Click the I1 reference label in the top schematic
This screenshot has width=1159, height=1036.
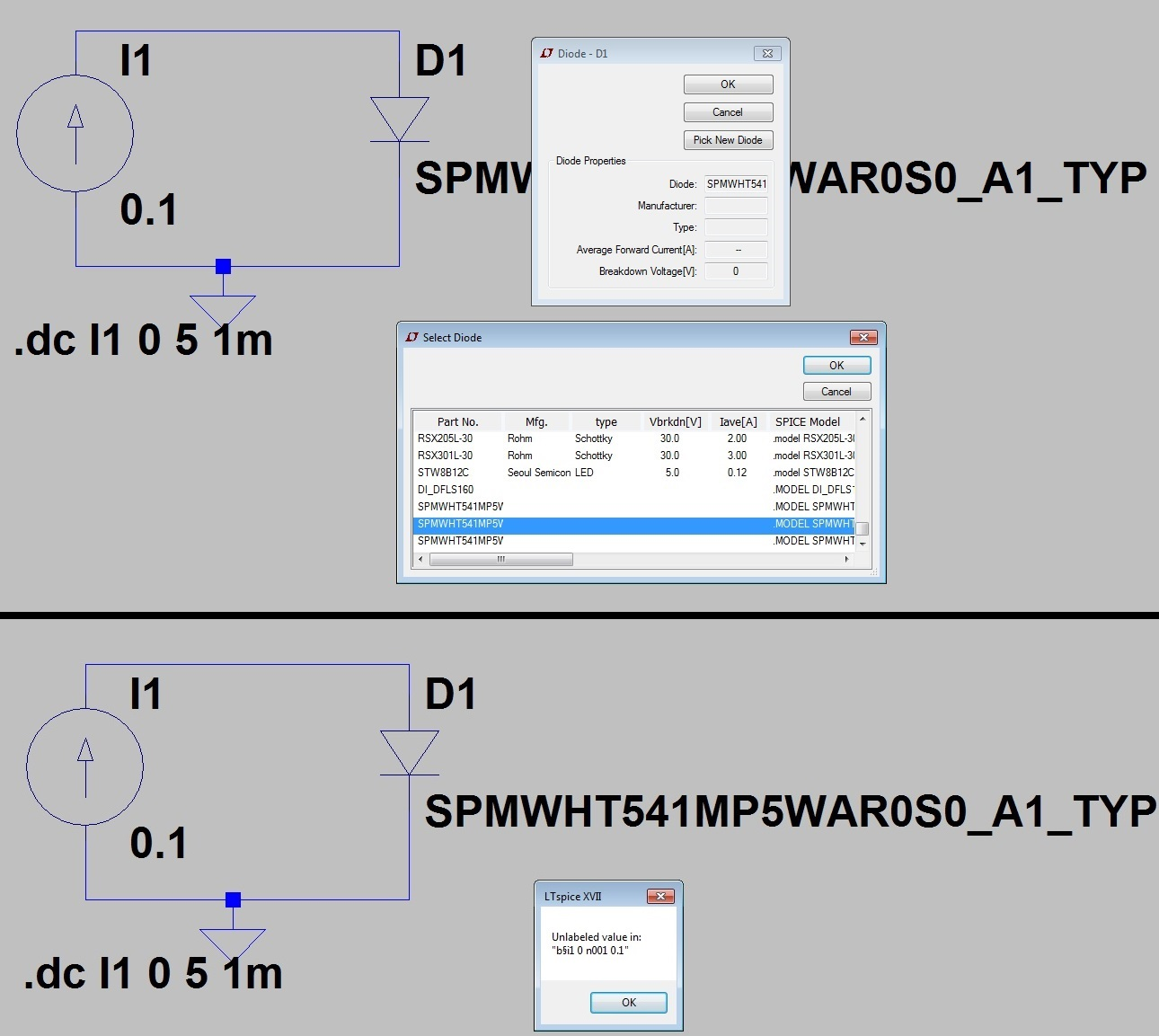[x=136, y=60]
